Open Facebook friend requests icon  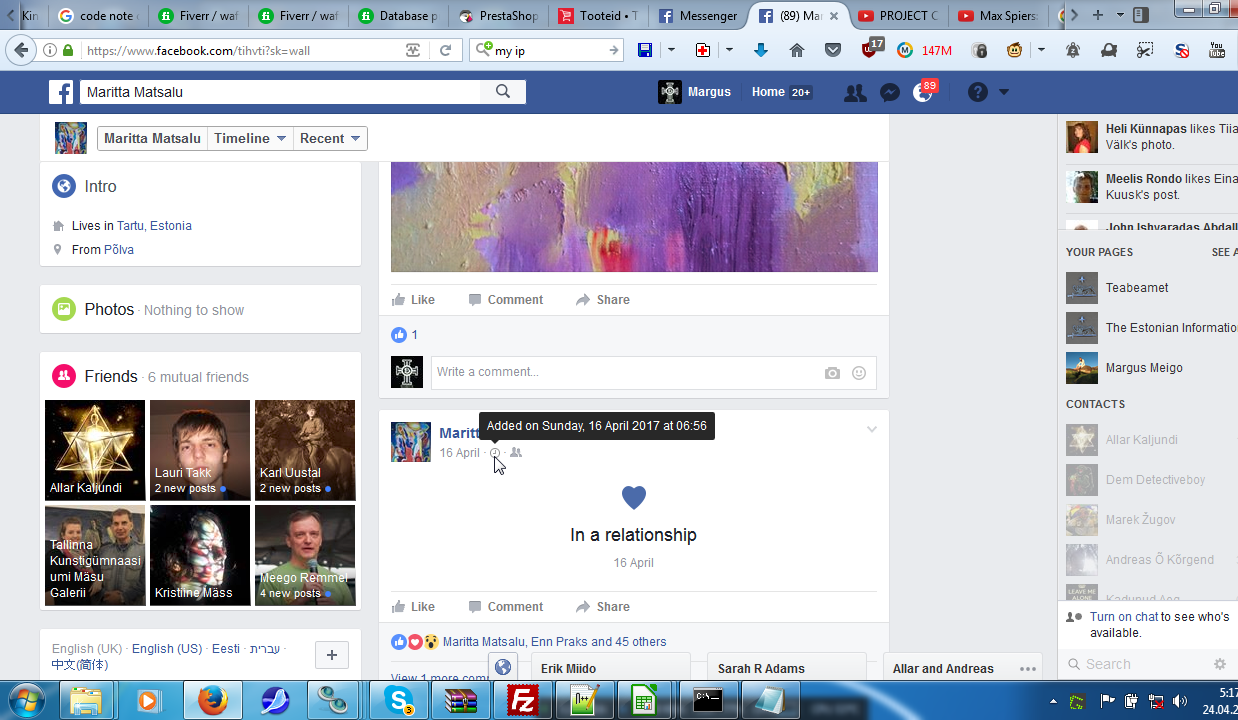coord(855,92)
